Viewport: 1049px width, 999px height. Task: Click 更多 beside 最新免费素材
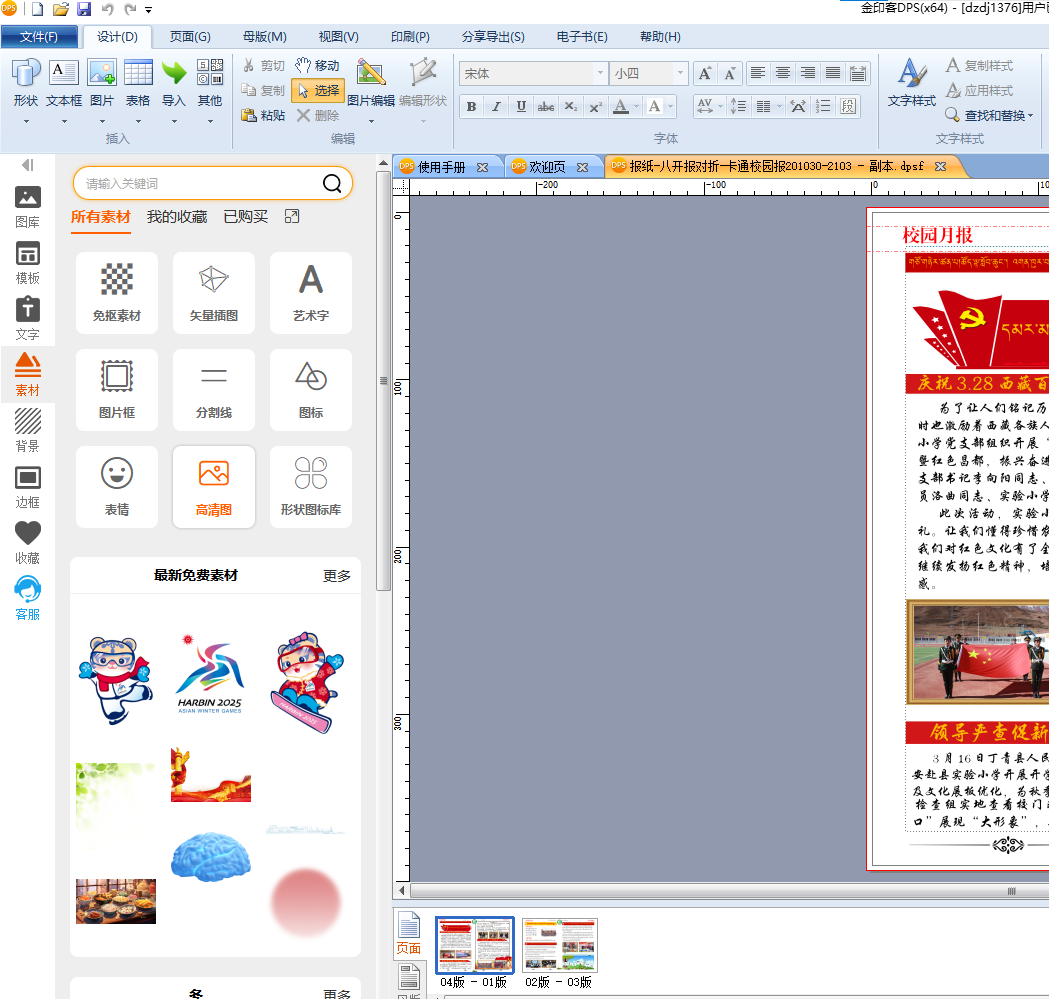[x=337, y=575]
